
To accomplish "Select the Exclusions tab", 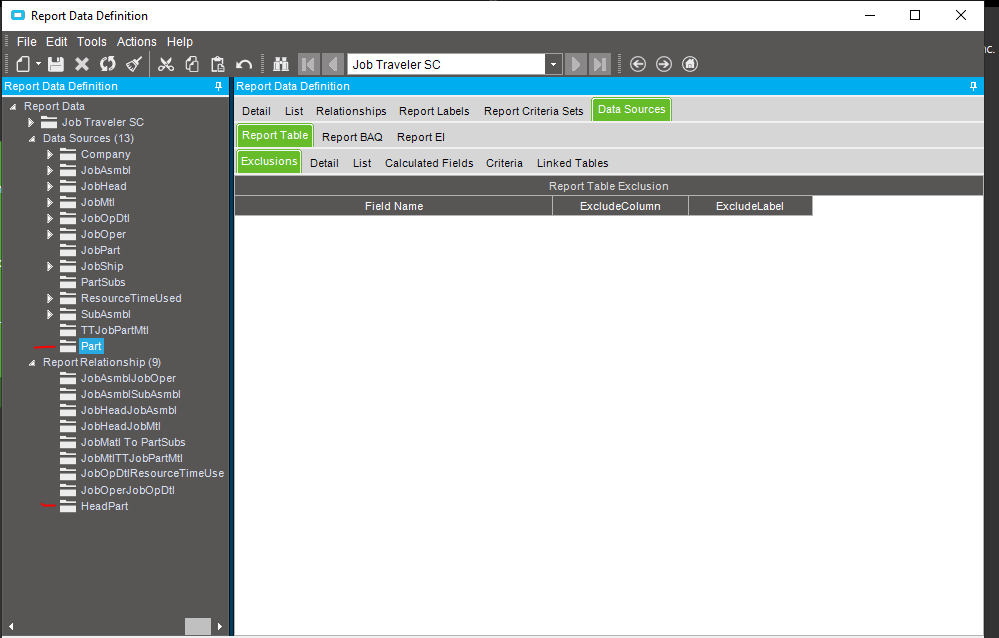I will [x=269, y=161].
